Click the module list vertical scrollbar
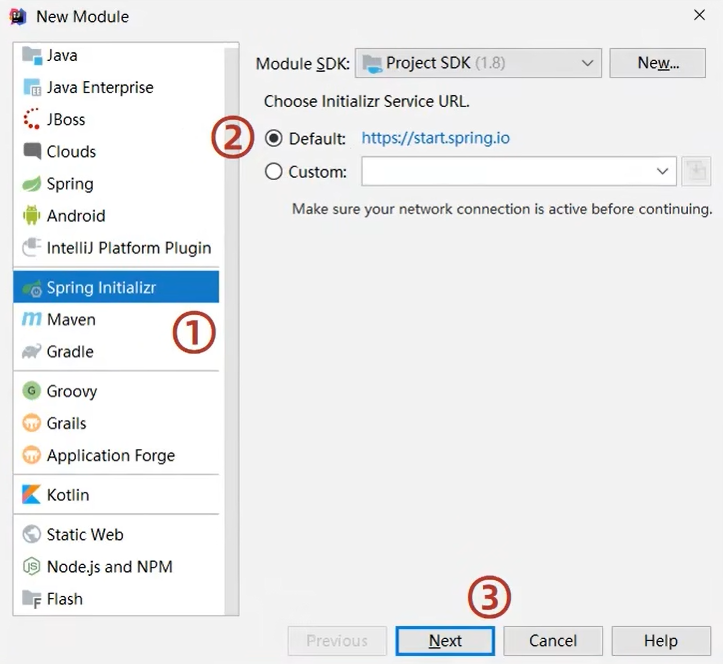723x664 pixels. tap(231, 329)
